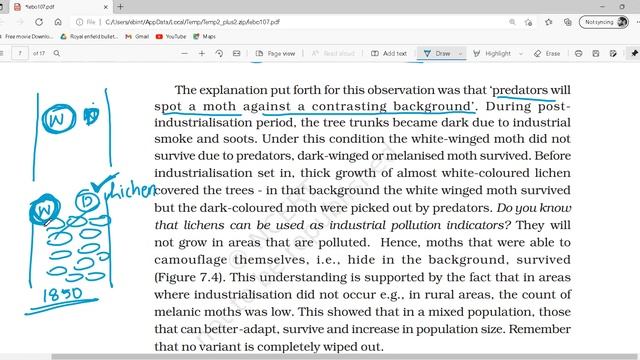Toggle the Draw tool
Viewport: 640px width, 360px height.
point(437,53)
